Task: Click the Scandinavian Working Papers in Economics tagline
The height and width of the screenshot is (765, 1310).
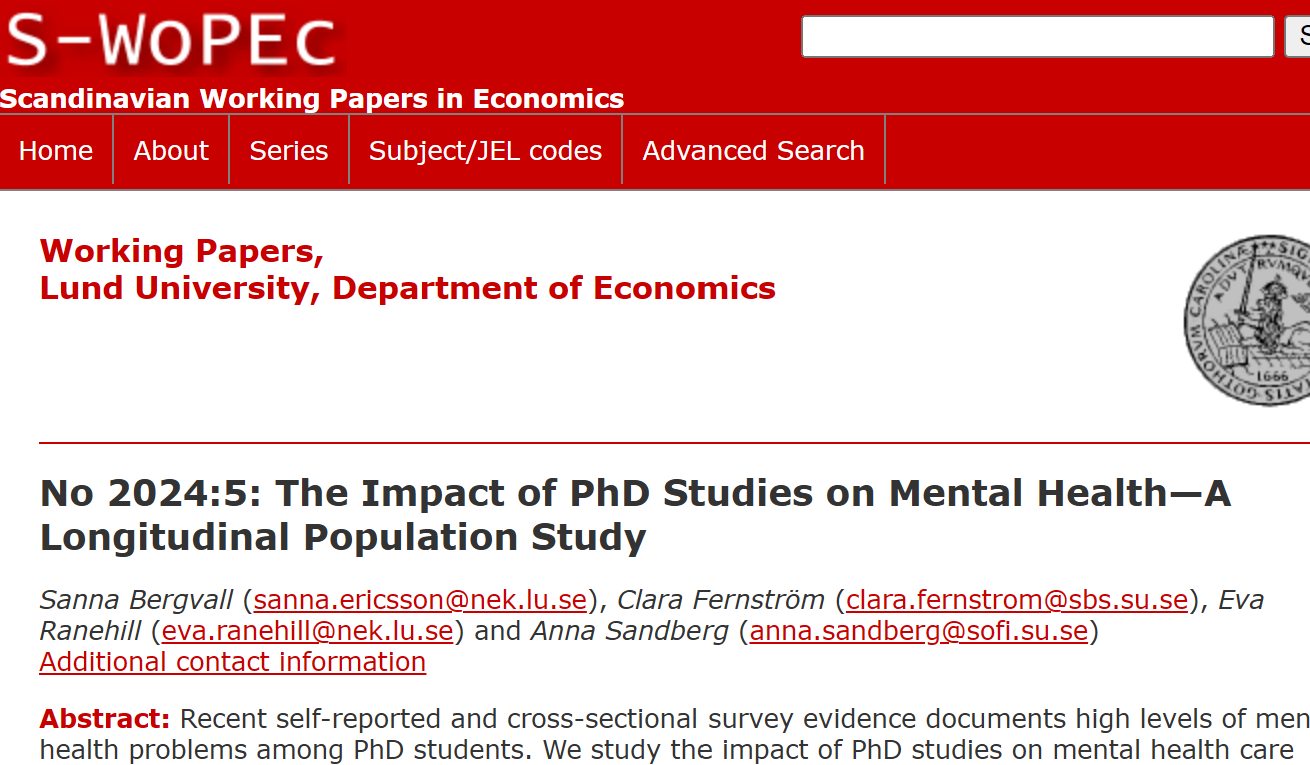Action: point(312,99)
